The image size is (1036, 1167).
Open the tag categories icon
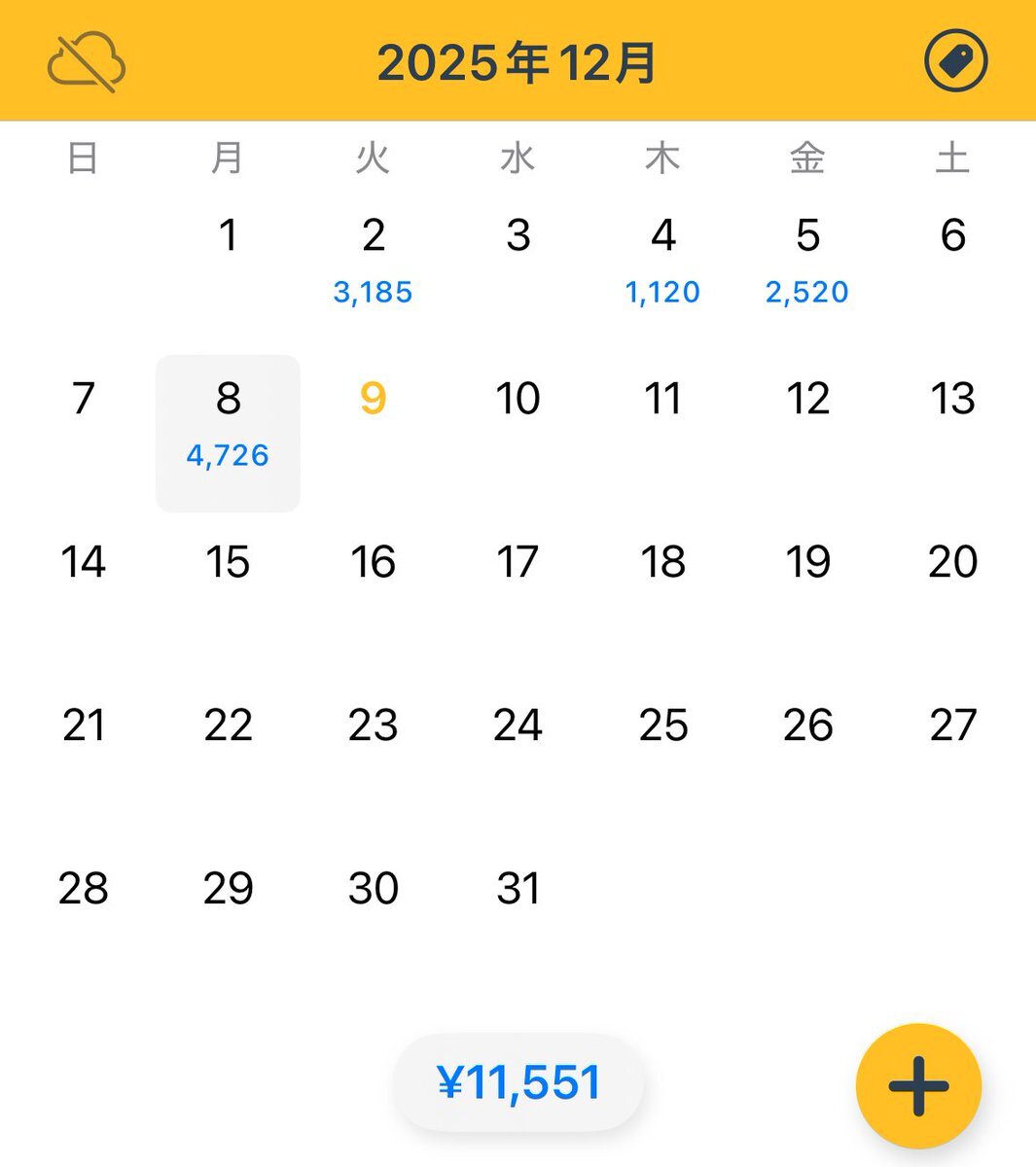coord(954,61)
